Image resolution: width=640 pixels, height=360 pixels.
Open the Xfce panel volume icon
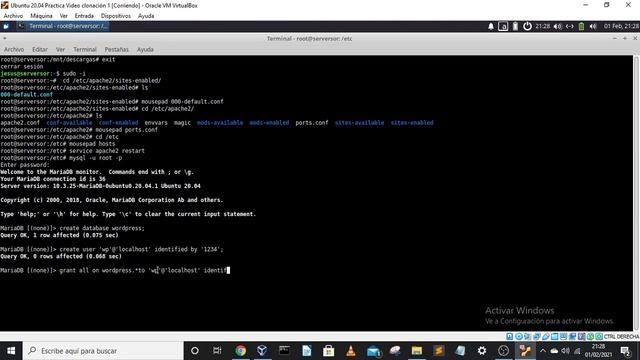click(558, 26)
